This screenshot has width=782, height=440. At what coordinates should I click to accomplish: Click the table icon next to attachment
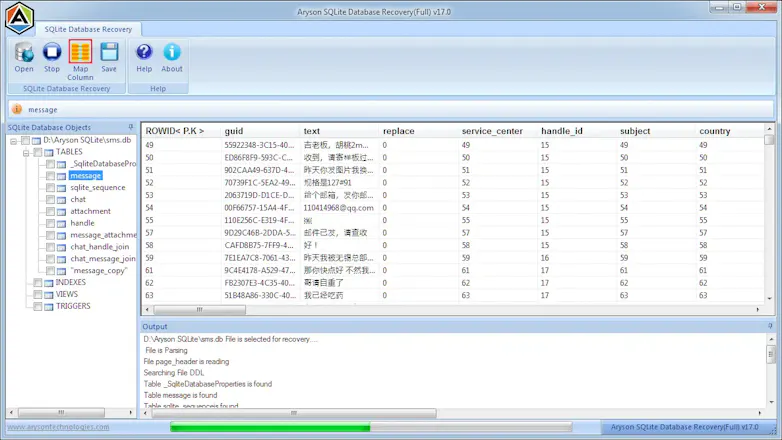tap(61, 212)
